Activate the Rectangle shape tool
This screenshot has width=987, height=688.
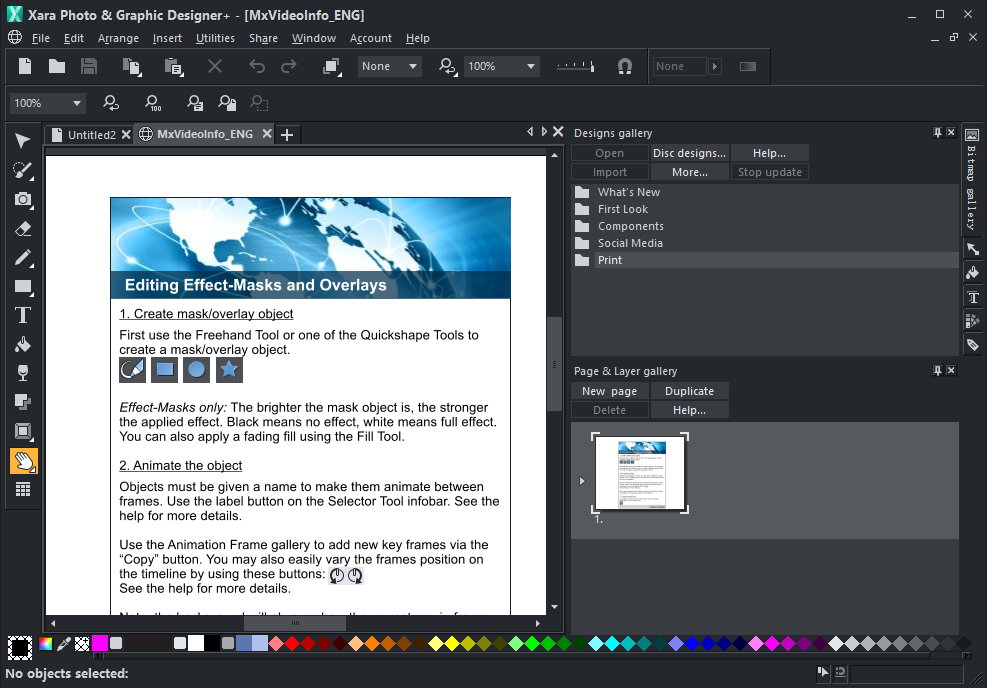[22, 287]
